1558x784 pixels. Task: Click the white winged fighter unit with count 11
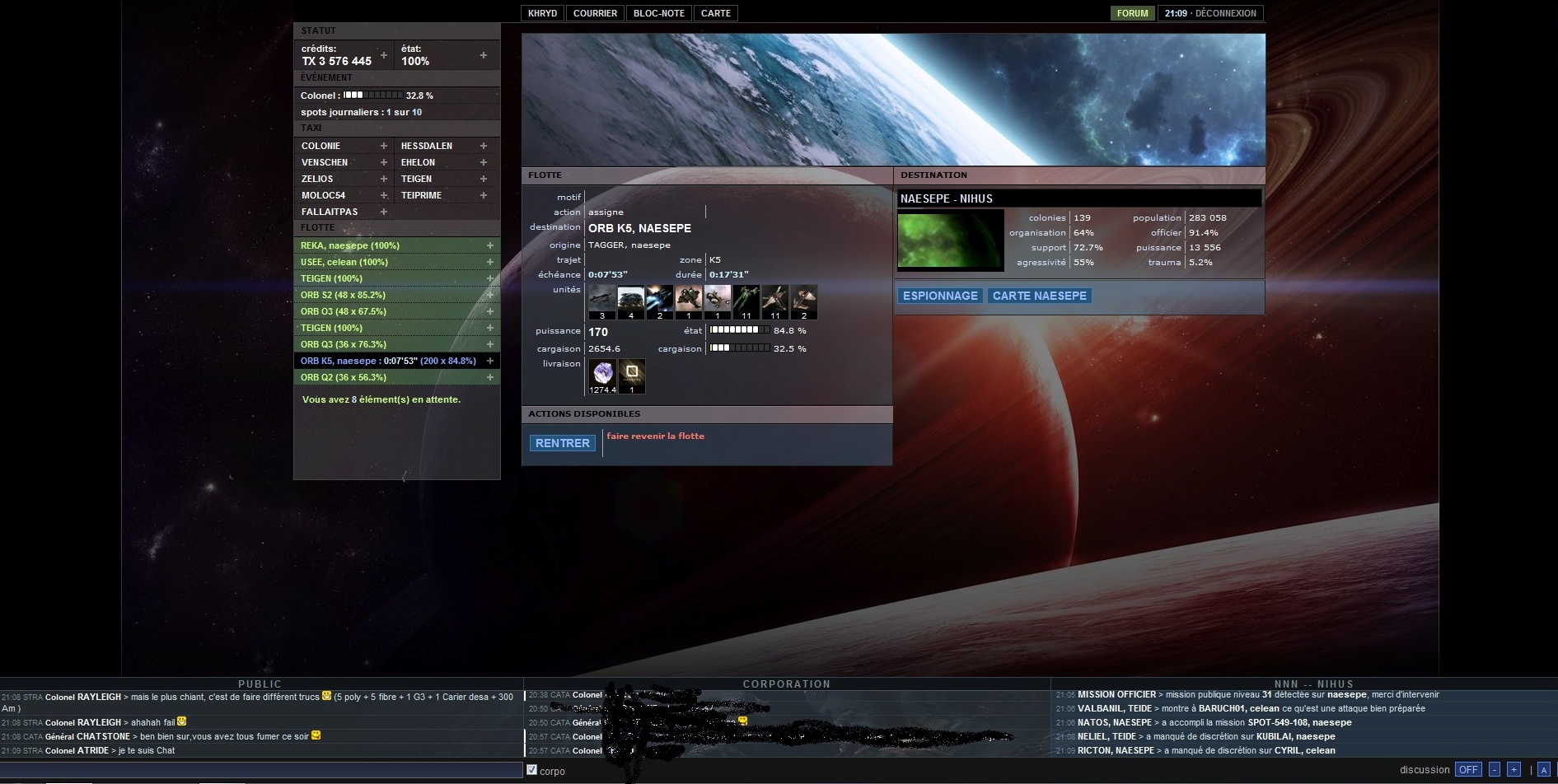coord(775,302)
